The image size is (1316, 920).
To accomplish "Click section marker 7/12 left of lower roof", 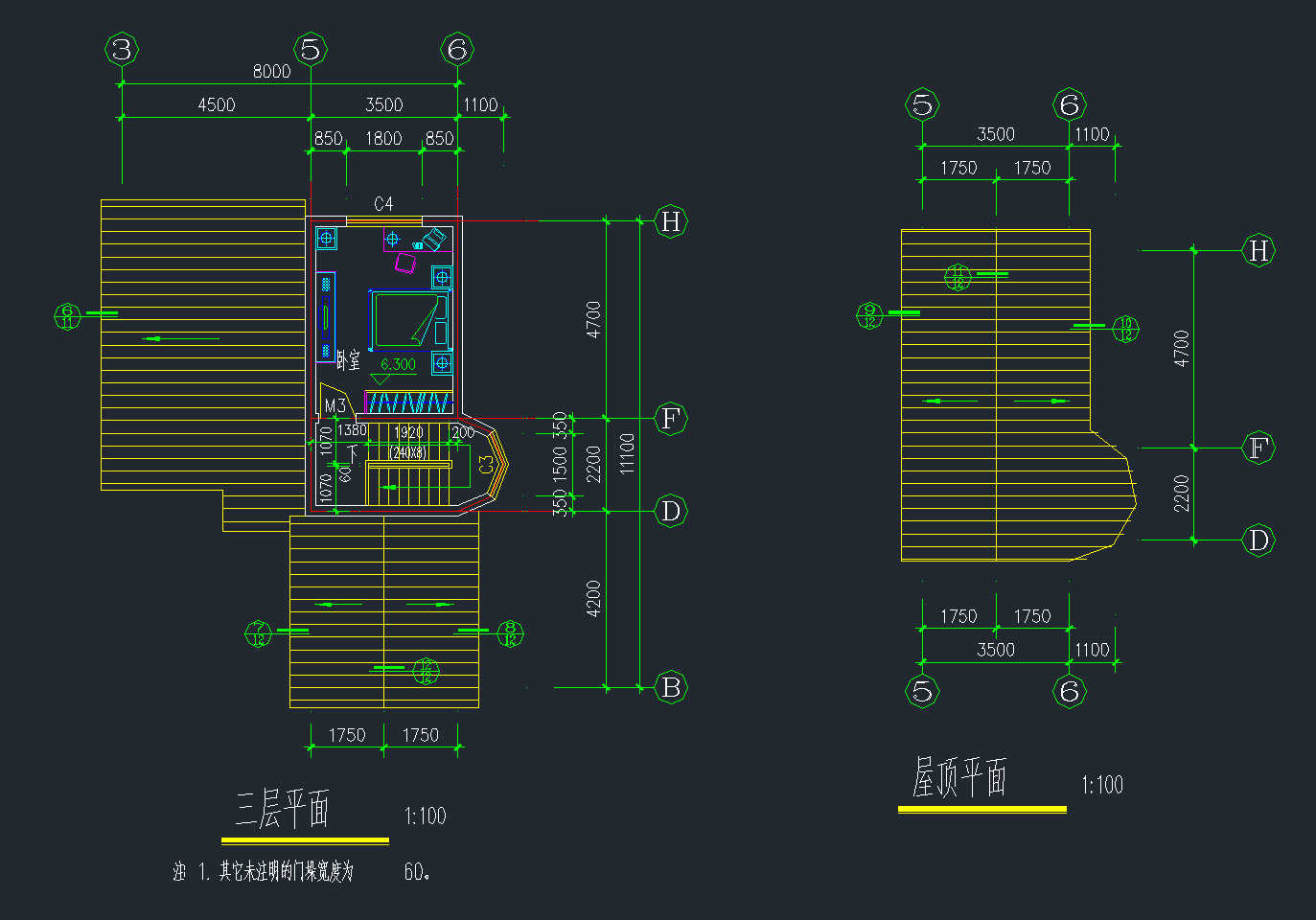I will (x=259, y=634).
